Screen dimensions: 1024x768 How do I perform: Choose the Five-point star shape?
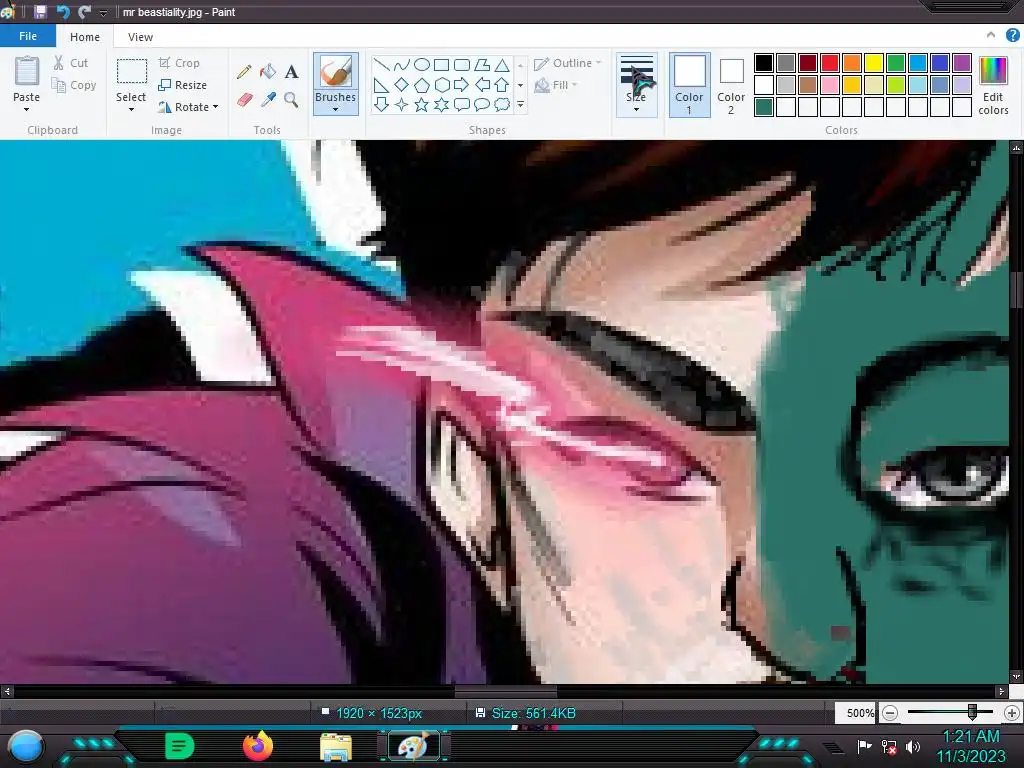point(422,104)
